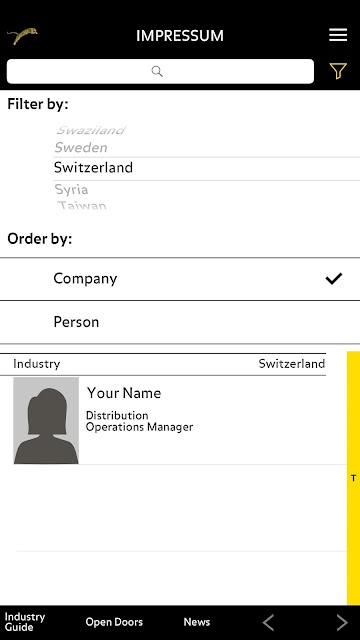
Task: Go forward with right arrow
Action: tap(342, 622)
